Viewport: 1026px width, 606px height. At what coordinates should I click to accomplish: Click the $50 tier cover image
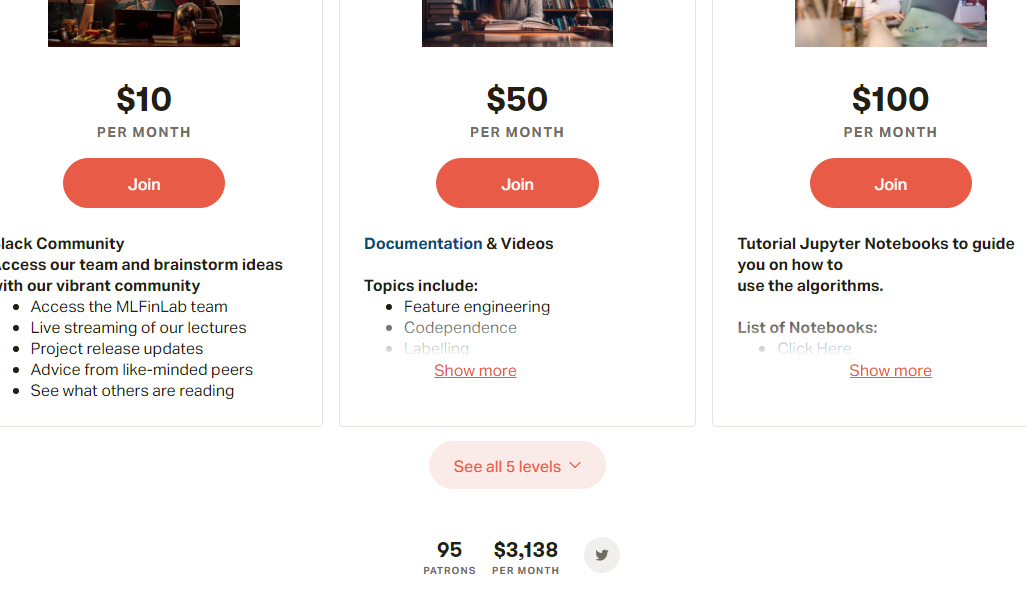tap(517, 23)
